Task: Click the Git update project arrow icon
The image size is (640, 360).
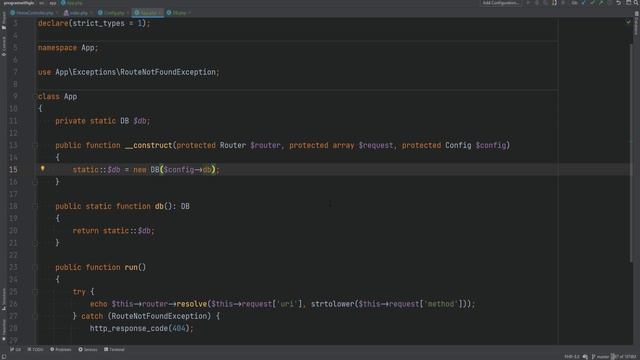Action: coord(583,3)
